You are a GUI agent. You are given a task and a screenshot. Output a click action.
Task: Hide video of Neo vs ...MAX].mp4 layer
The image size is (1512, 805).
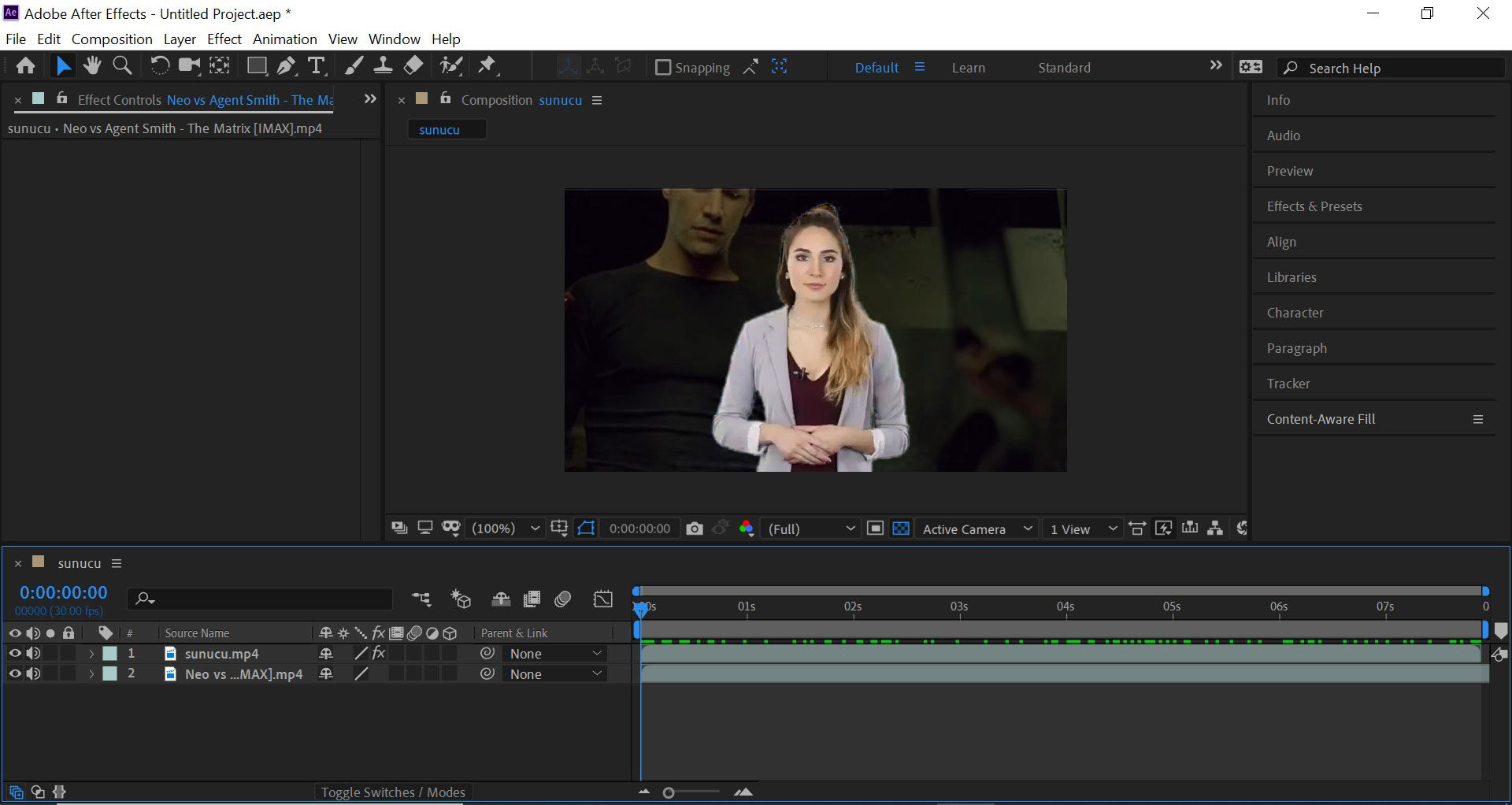point(15,673)
